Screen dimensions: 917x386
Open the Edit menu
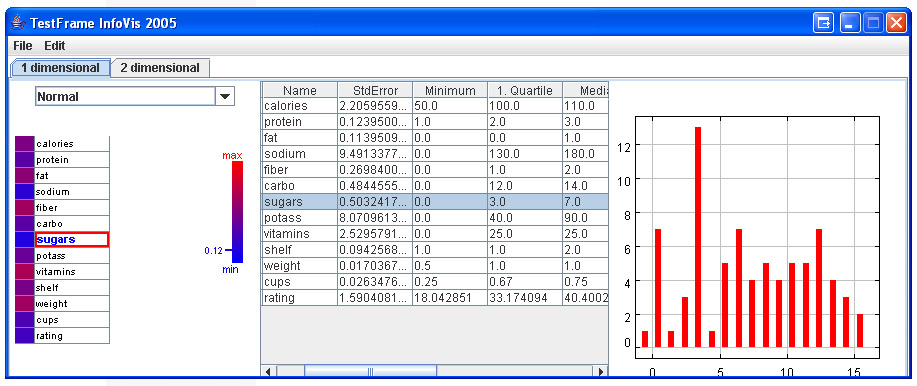tap(55, 46)
